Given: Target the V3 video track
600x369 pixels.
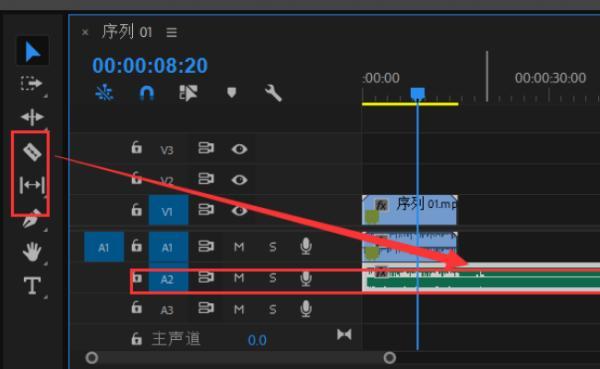Looking at the screenshot, I should coord(167,150).
